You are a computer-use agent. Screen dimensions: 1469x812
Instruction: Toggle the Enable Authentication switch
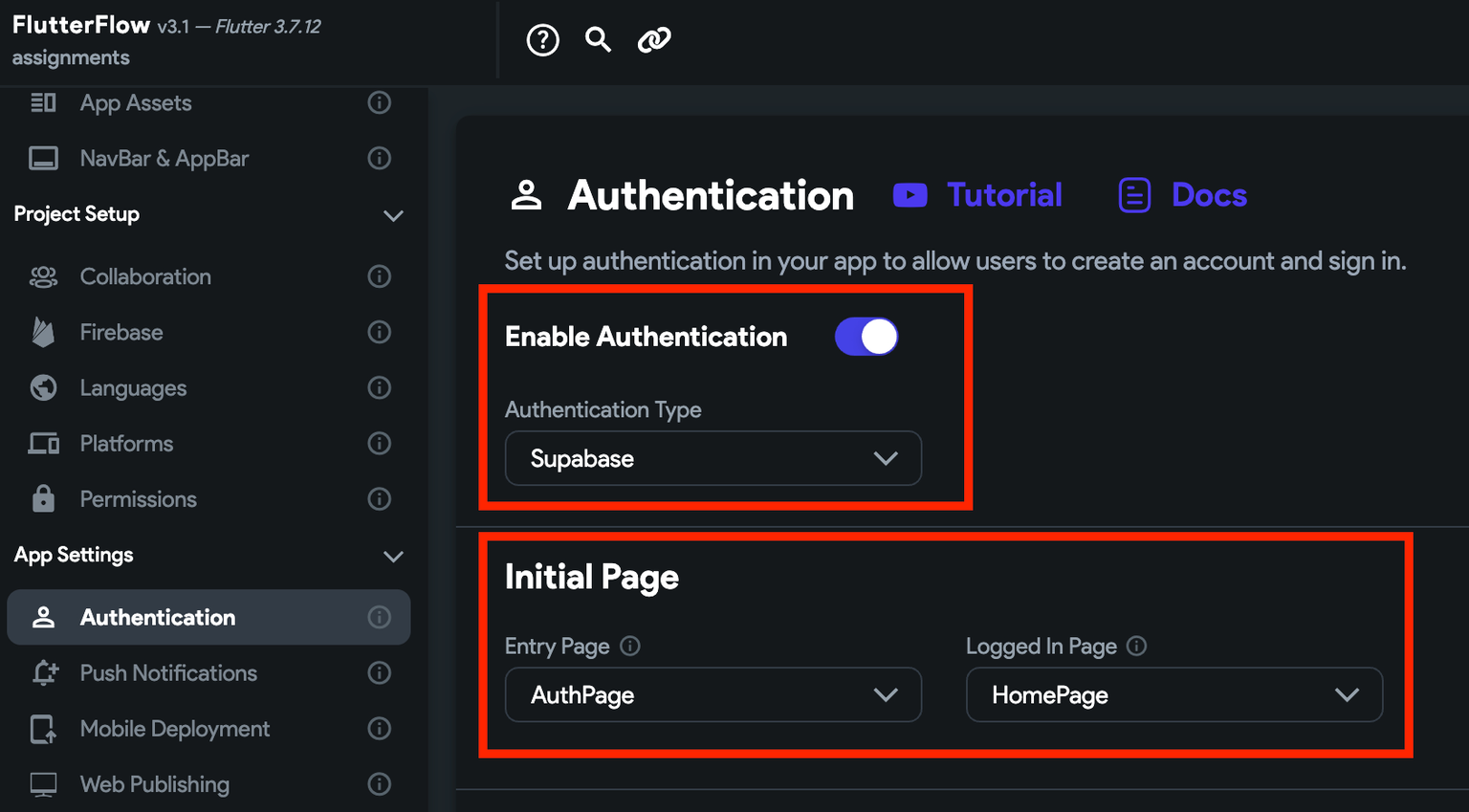click(x=866, y=337)
